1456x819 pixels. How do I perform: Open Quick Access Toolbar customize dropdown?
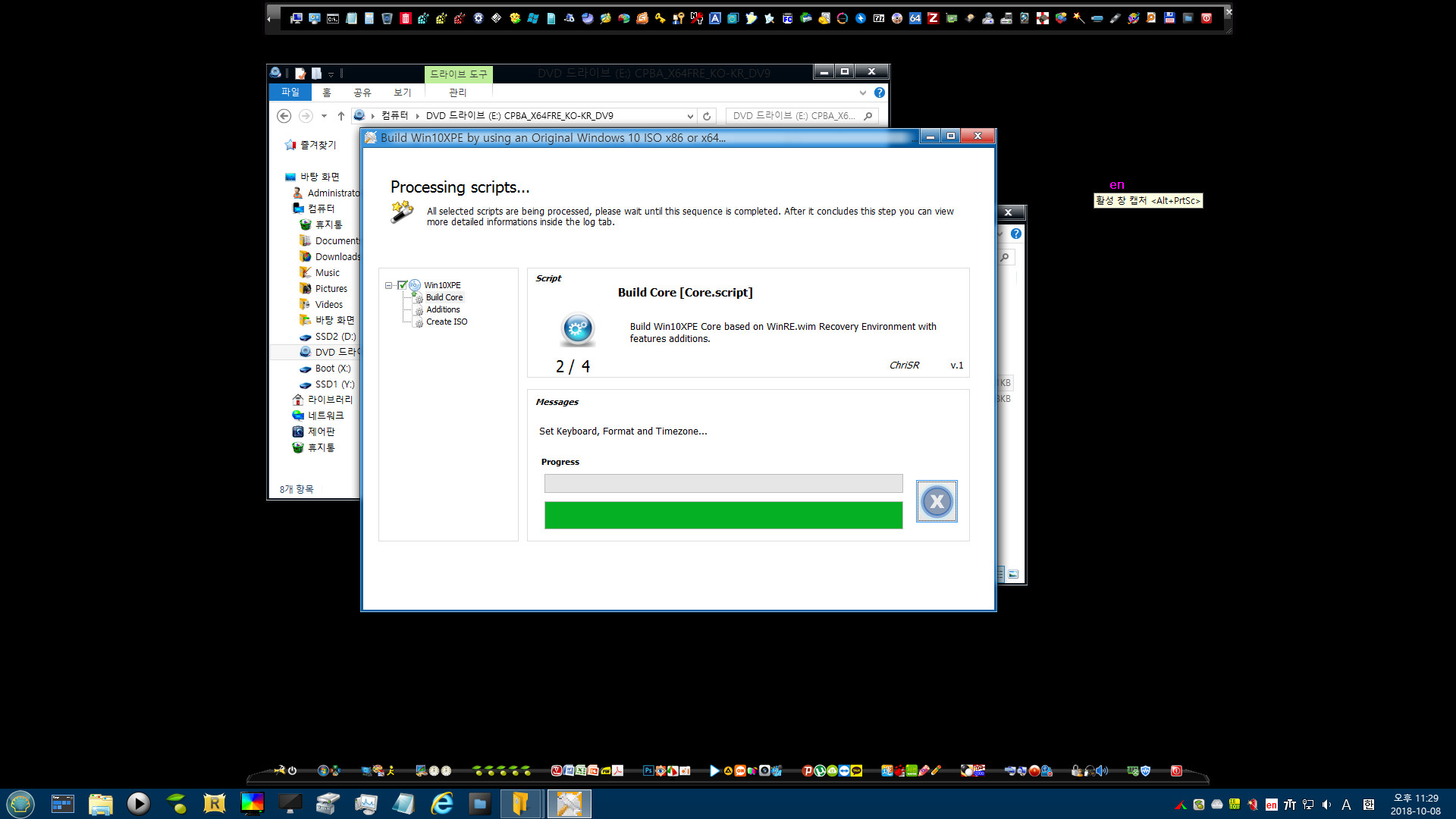coord(331,74)
